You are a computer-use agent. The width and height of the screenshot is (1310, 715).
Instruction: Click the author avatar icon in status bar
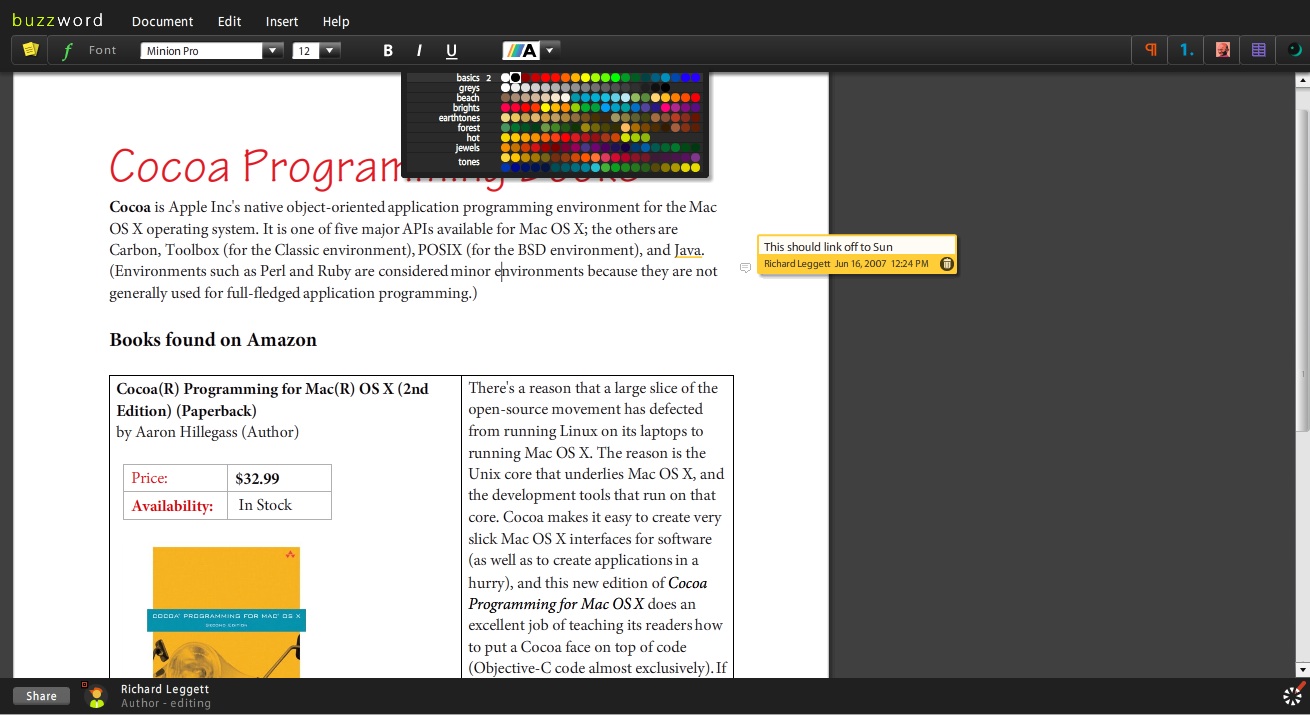[x=96, y=696]
